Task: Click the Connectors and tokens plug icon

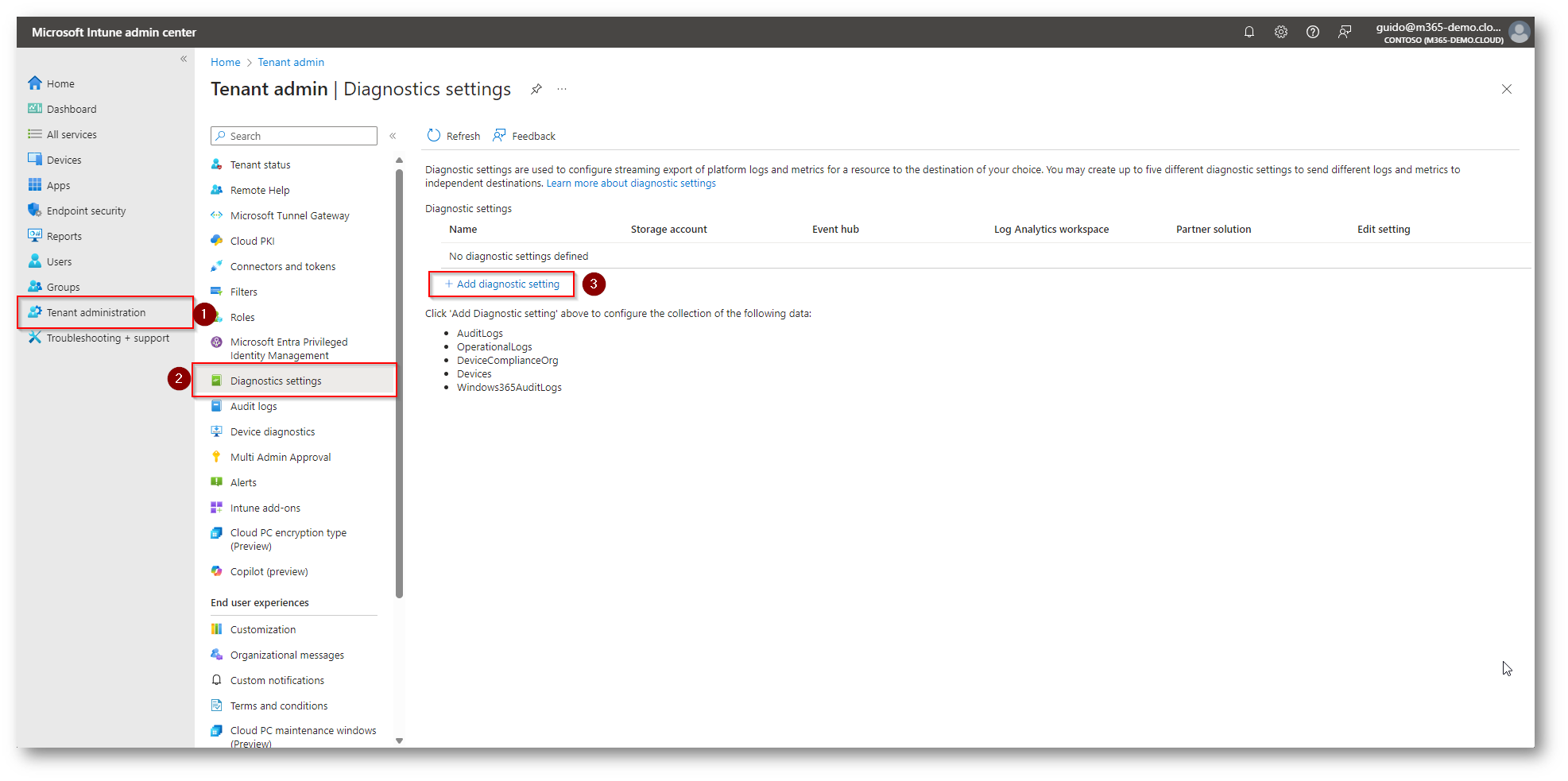Action: point(216,266)
